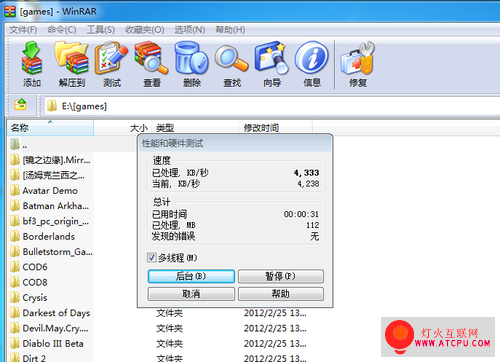Screen dimensions: 500x362
Task: Select the Darkest of Days folder
Action: [50, 313]
